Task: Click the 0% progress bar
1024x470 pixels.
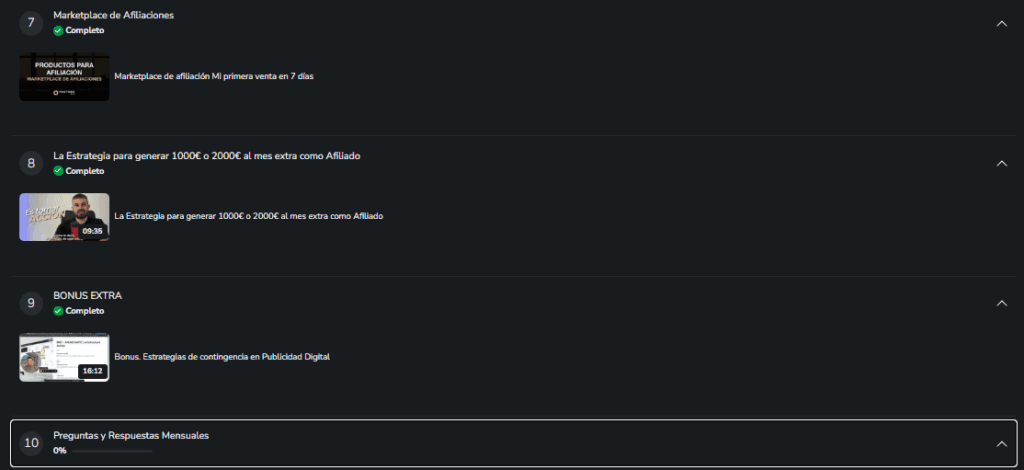Action: tap(112, 451)
